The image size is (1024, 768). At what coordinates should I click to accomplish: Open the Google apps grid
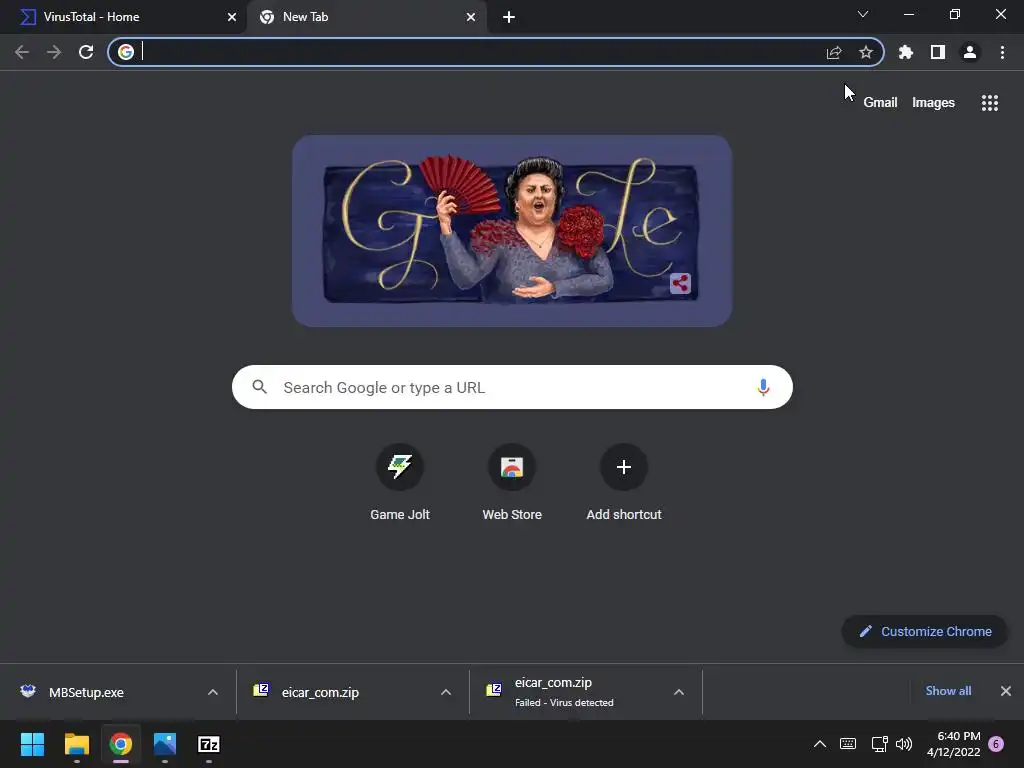tap(990, 103)
